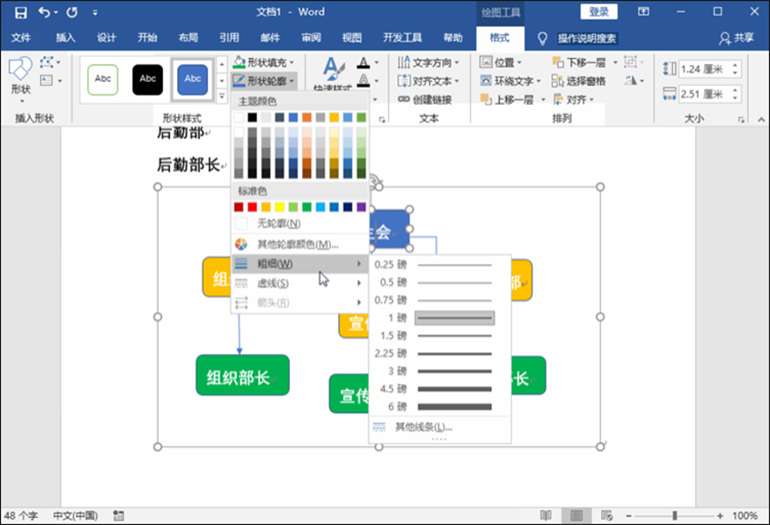Screen dimensions: 770x525
Task: Select 6 磅 line weight
Action: click(440, 407)
